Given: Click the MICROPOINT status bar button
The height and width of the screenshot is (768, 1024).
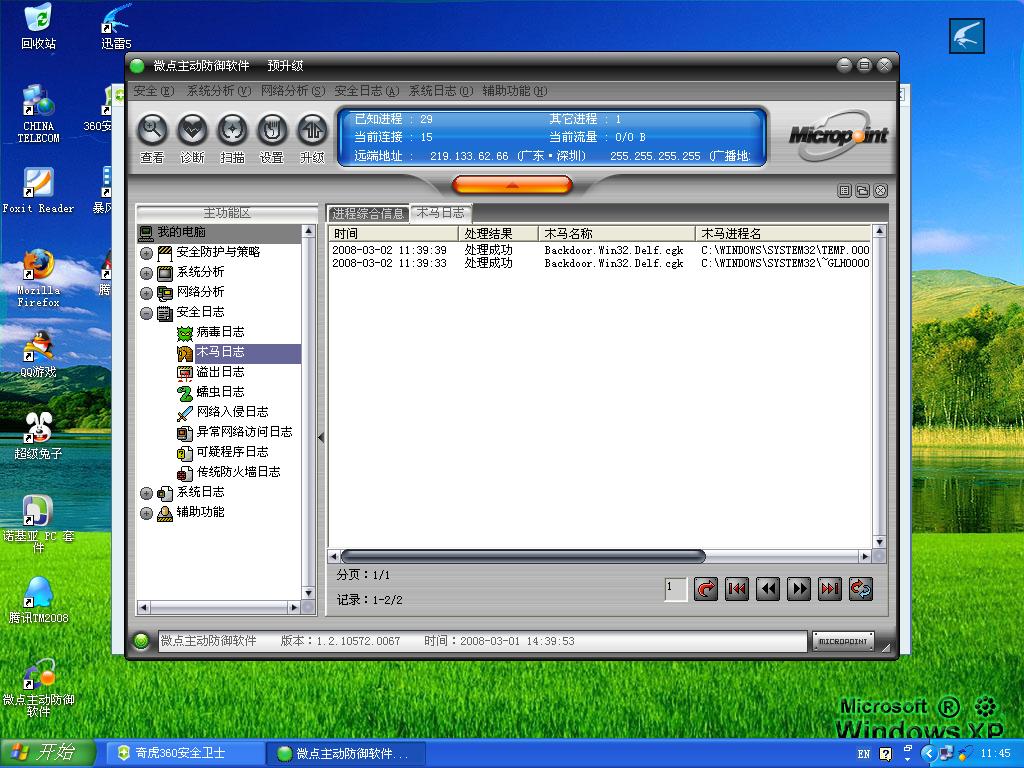Looking at the screenshot, I should tap(842, 641).
